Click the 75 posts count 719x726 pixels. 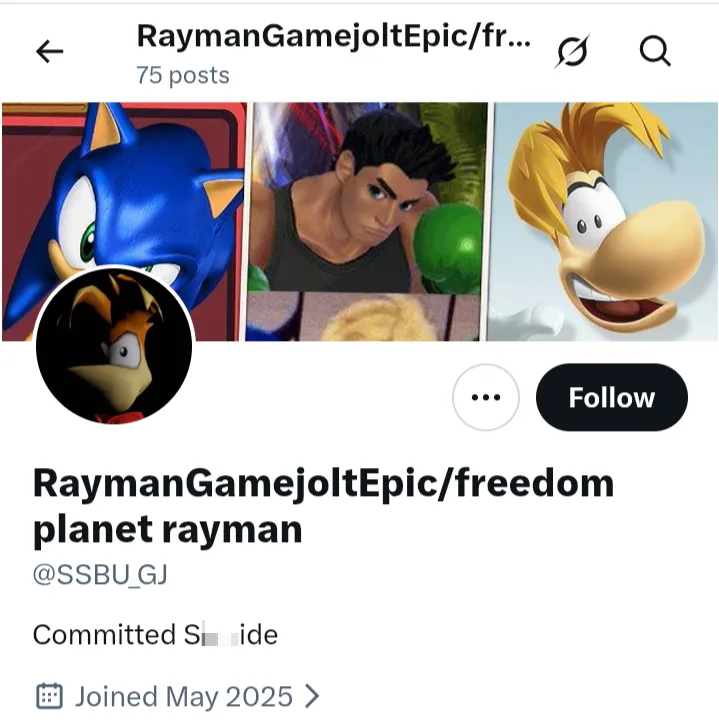pyautogui.click(x=183, y=75)
